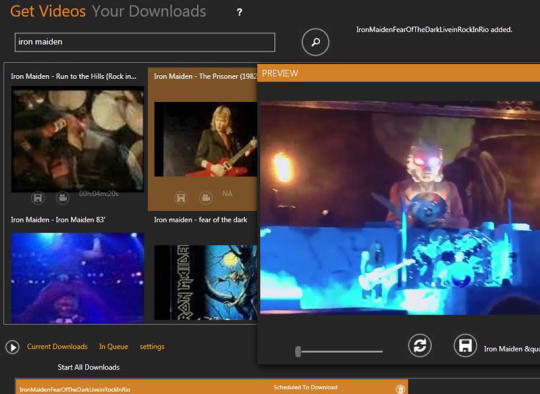
Task: Click the 'IronMaidenFearOfTheDarkLiveinRockInRio added.' notification
Action: point(434,30)
